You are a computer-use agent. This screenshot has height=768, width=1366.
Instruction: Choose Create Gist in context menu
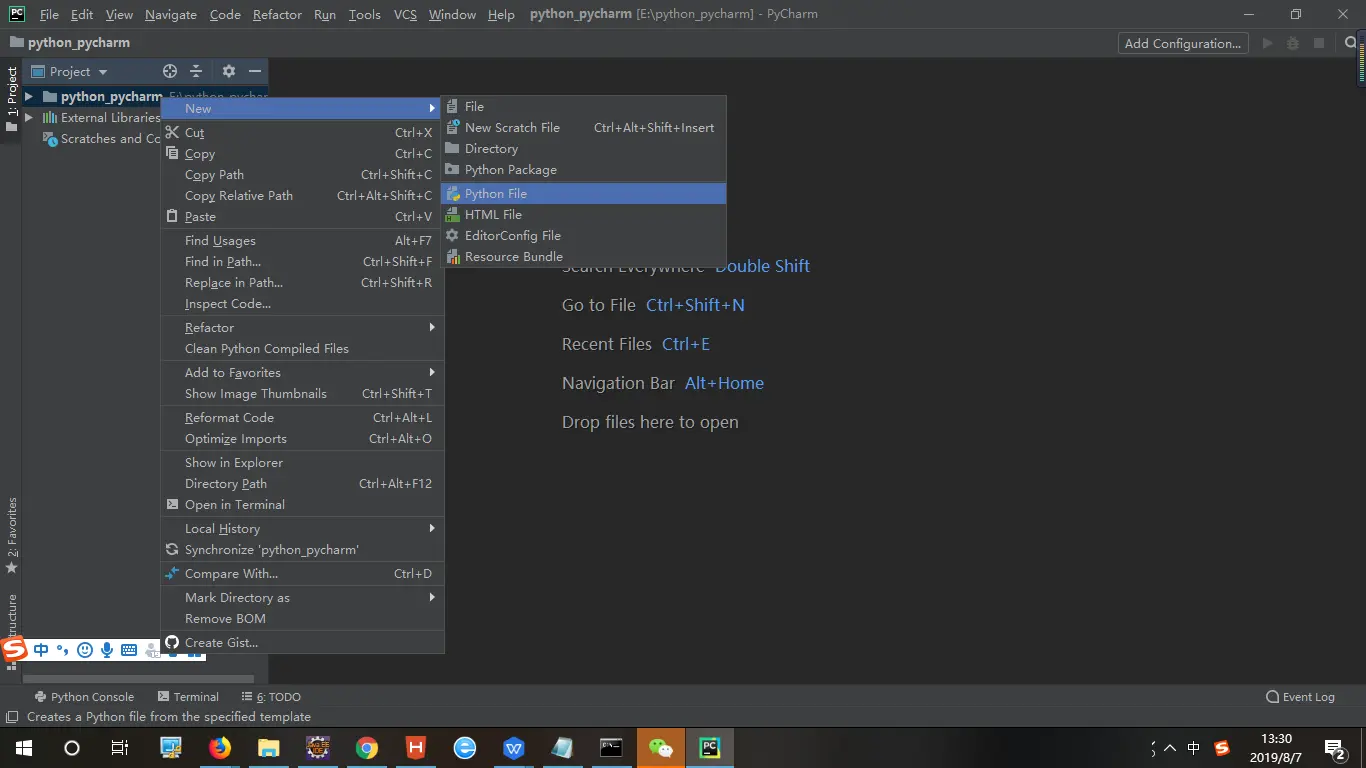click(x=302, y=643)
